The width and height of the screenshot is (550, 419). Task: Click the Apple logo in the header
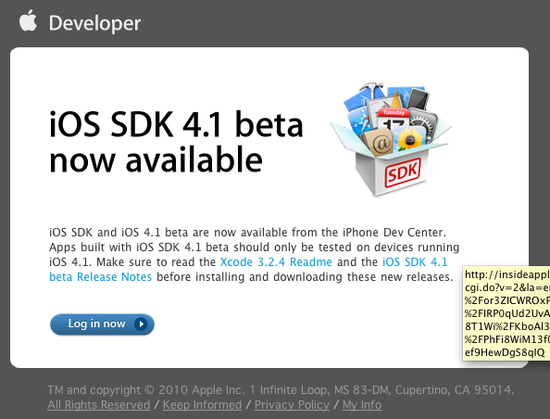[x=28, y=21]
